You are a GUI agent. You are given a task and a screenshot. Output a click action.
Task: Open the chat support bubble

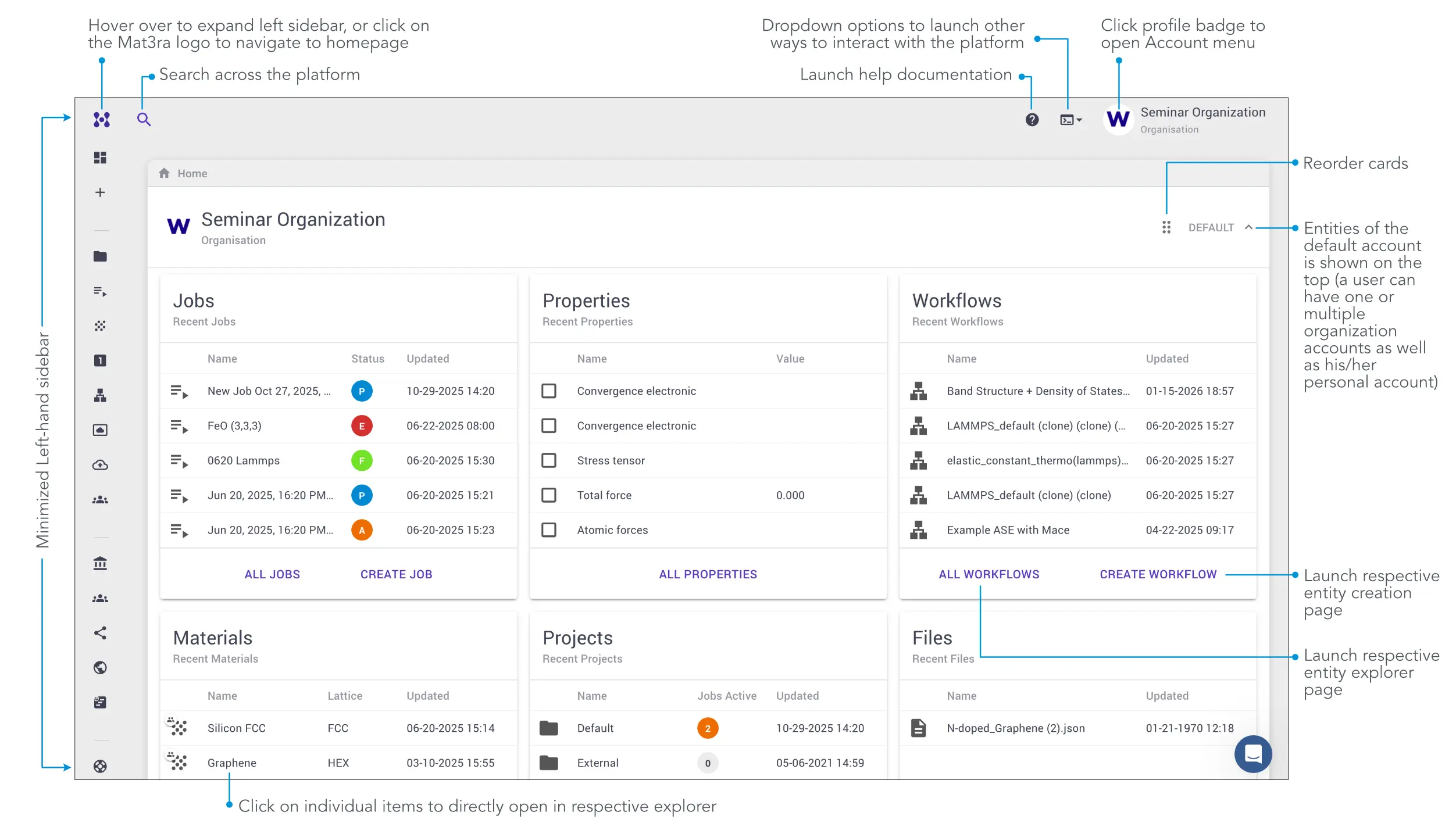1253,754
